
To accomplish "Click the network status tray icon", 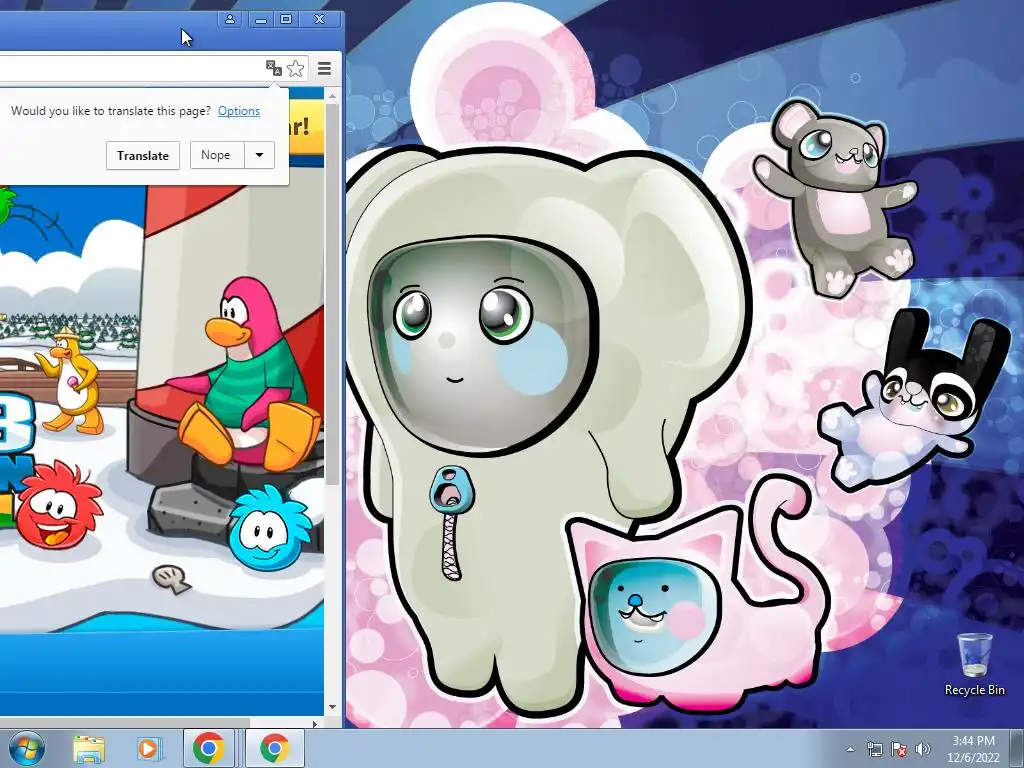I will click(x=874, y=749).
